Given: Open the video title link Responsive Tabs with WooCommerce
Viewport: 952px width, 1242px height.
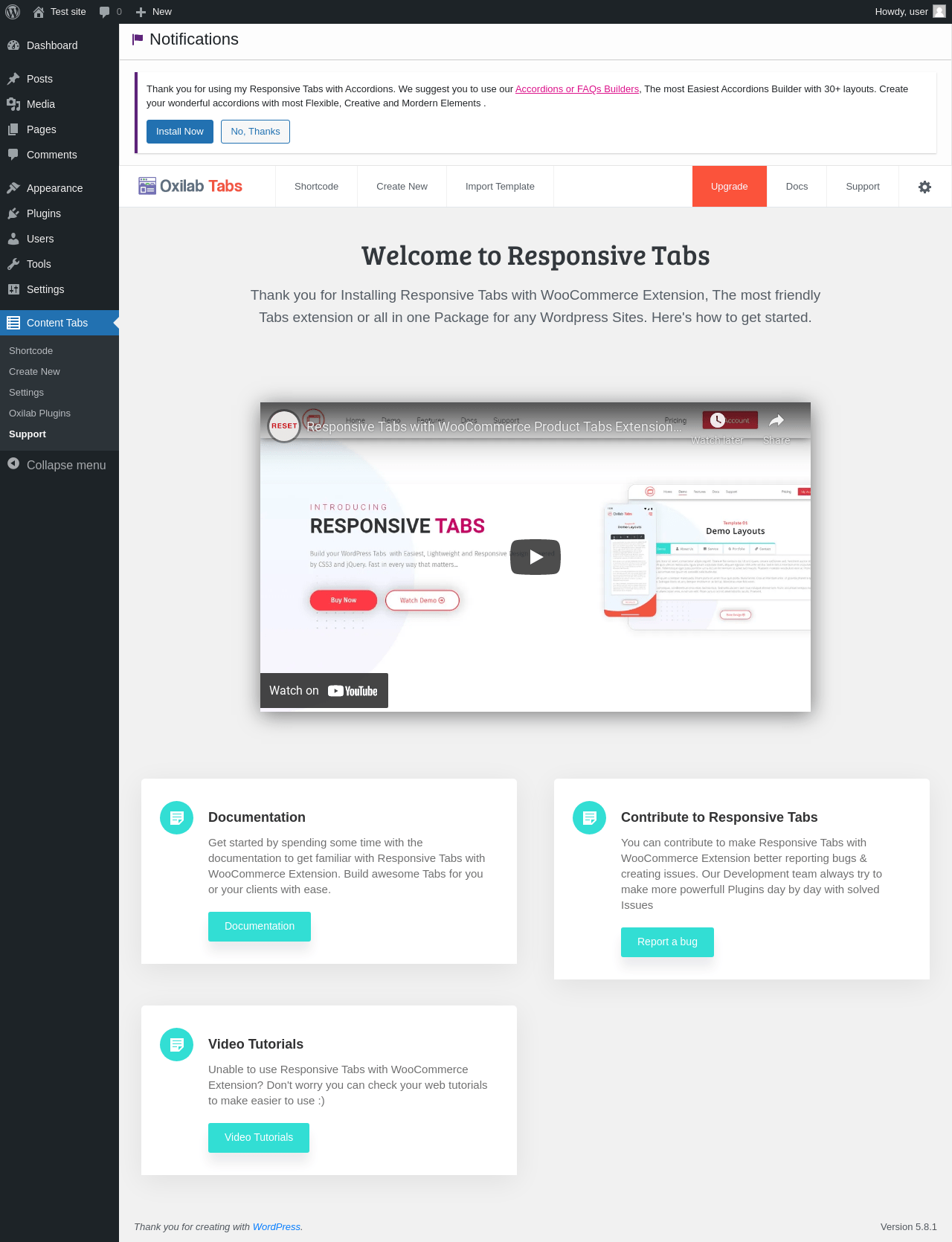Looking at the screenshot, I should pyautogui.click(x=494, y=427).
